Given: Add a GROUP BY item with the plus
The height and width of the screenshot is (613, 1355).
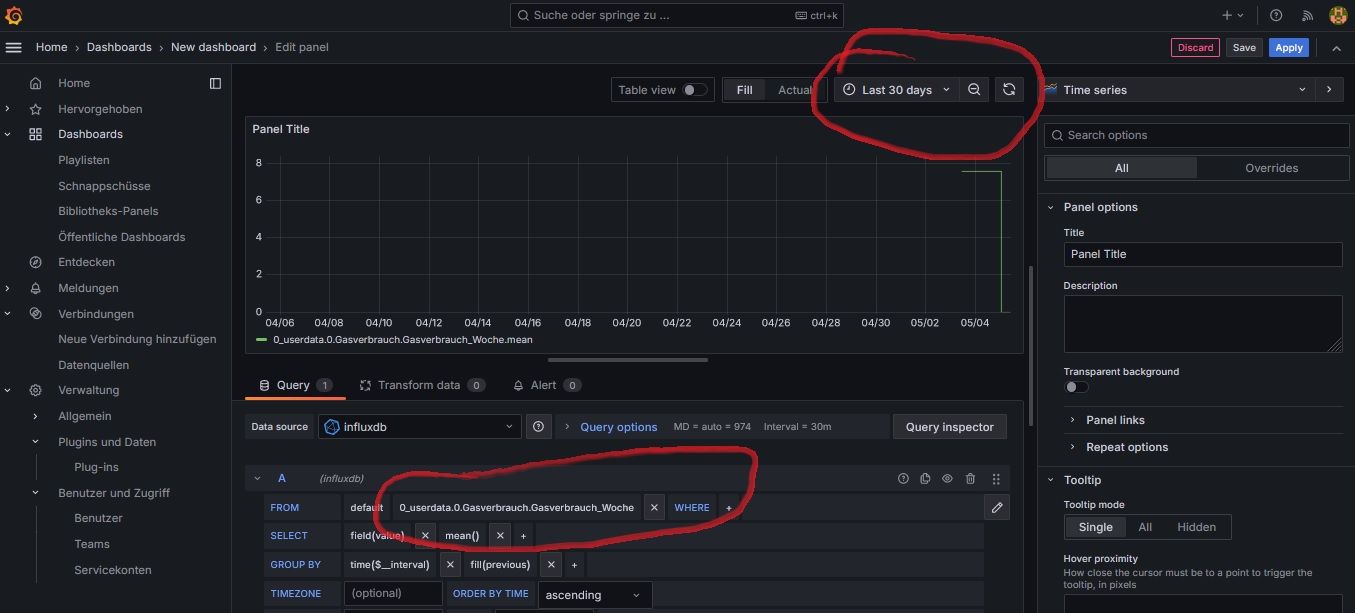Looking at the screenshot, I should pyautogui.click(x=574, y=565).
